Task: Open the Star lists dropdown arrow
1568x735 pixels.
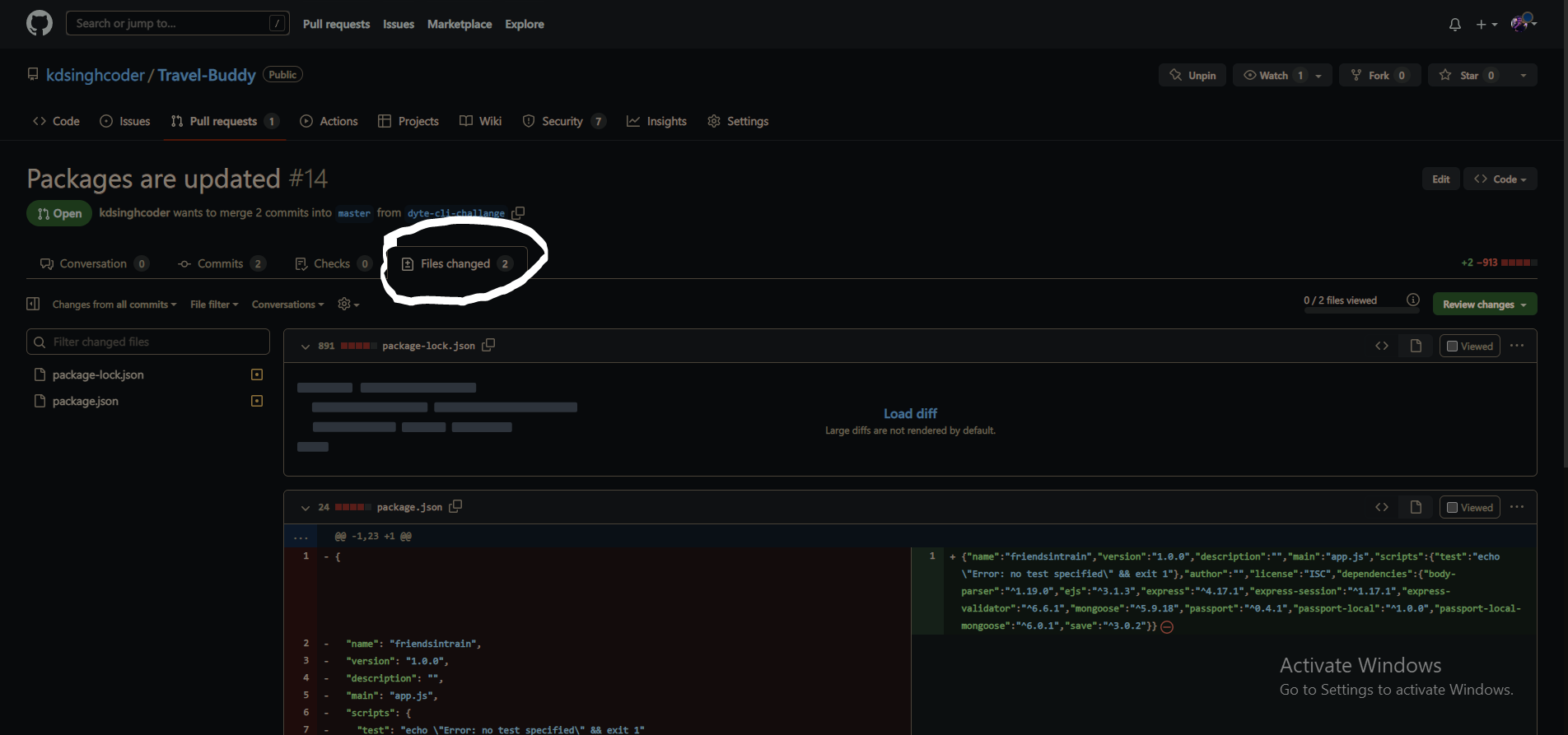Action: point(1524,75)
